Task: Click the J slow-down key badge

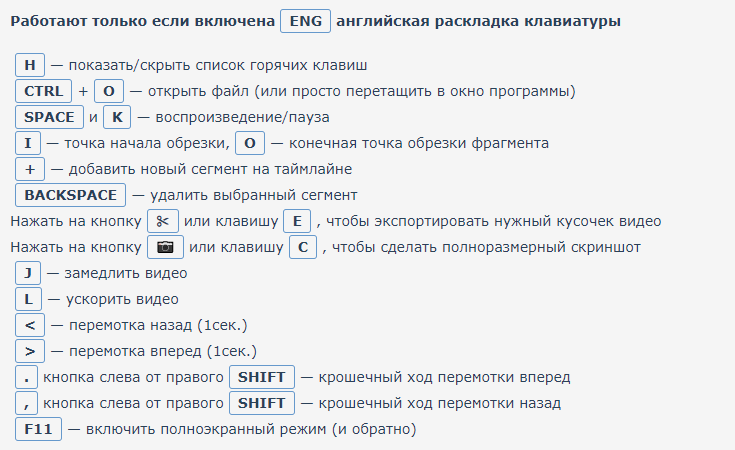Action: (x=28, y=273)
